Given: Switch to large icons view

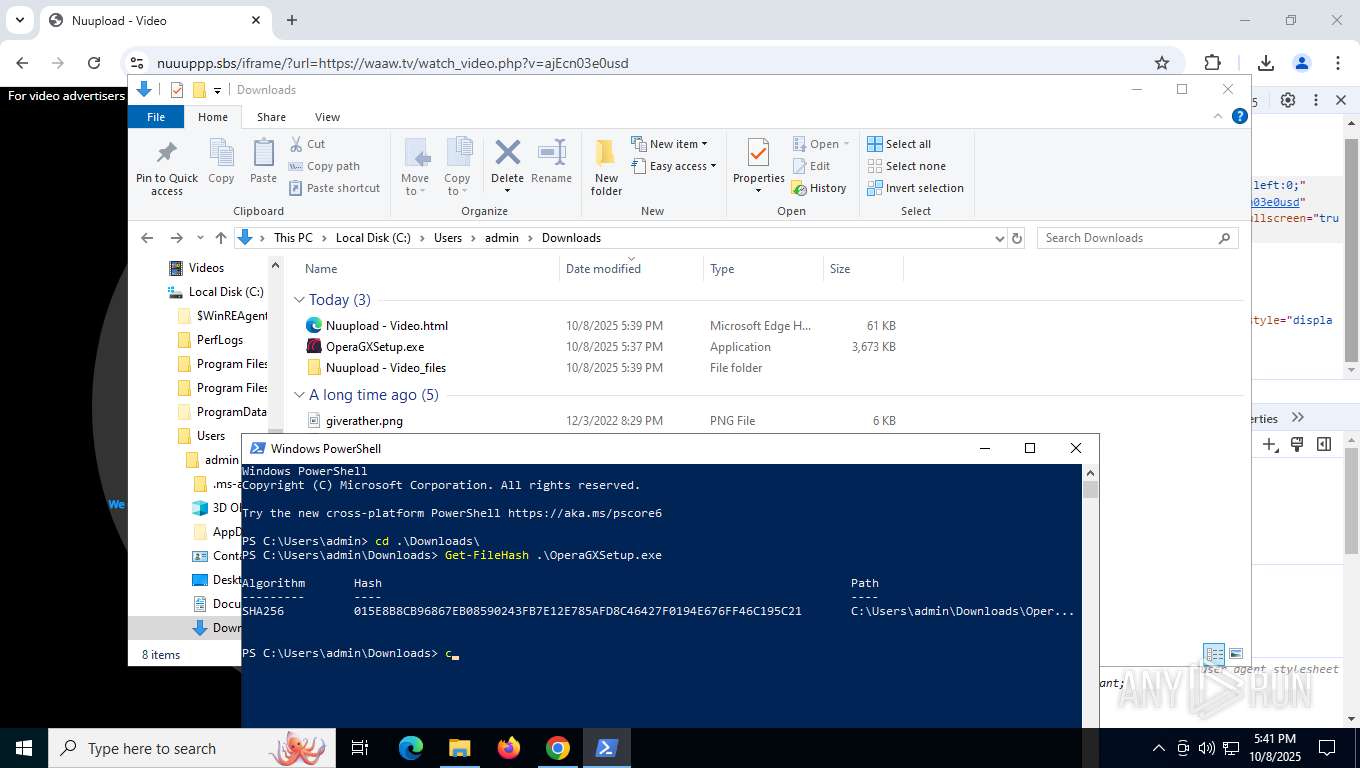Looking at the screenshot, I should [1236, 655].
